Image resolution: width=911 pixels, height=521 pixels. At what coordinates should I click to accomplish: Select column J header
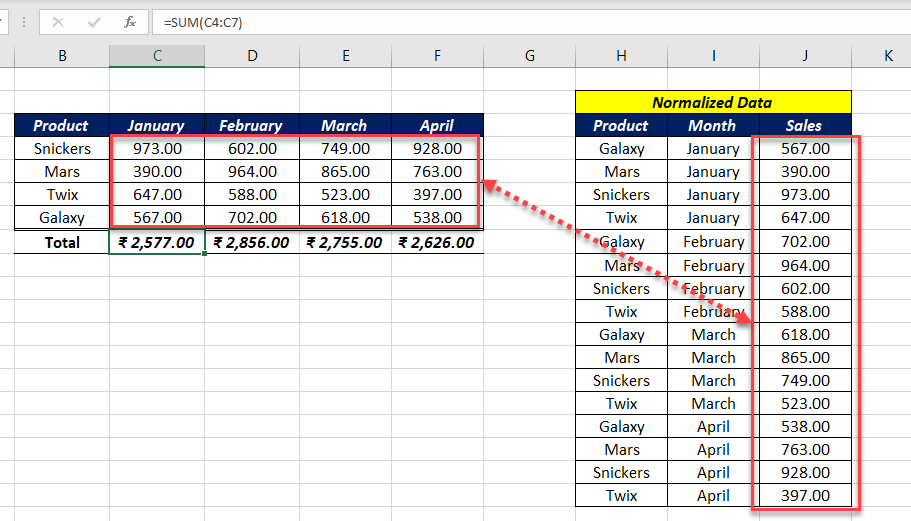805,56
